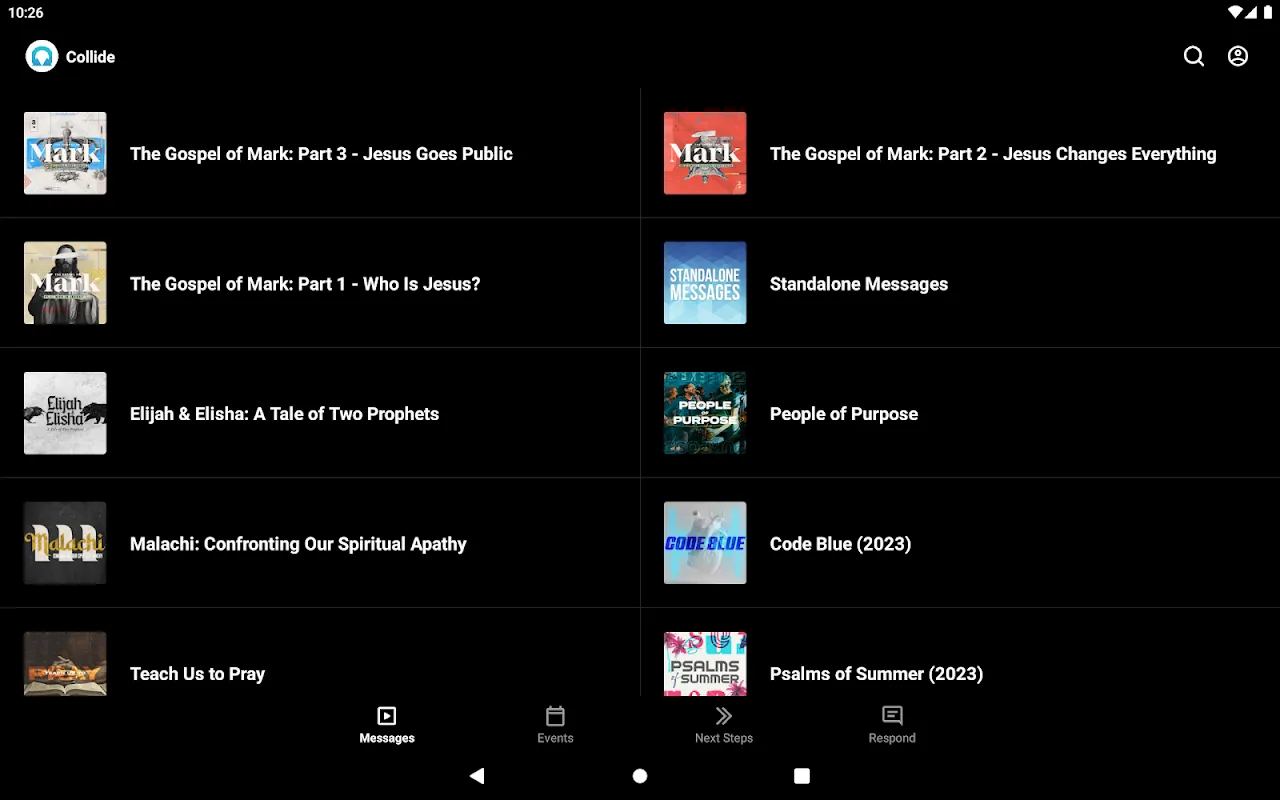Tap the Collide app logo

pyautogui.click(x=42, y=56)
